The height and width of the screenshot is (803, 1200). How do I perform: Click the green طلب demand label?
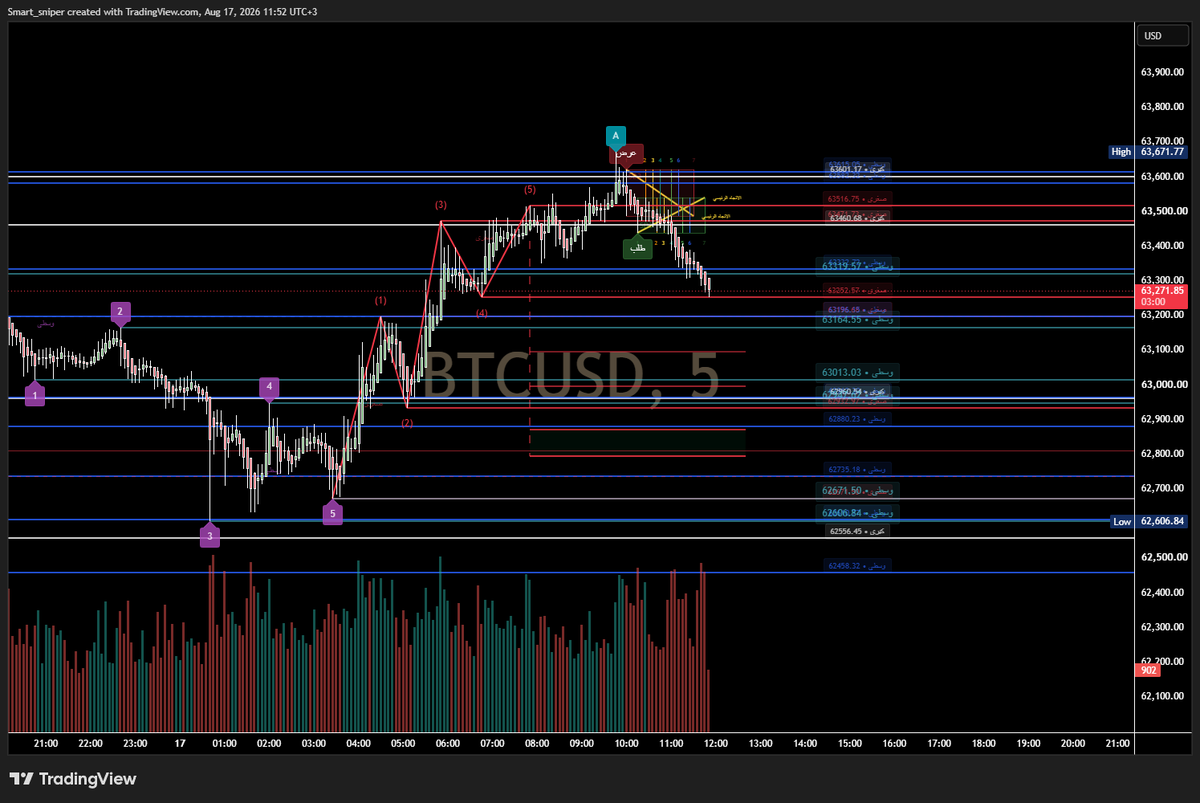click(637, 249)
